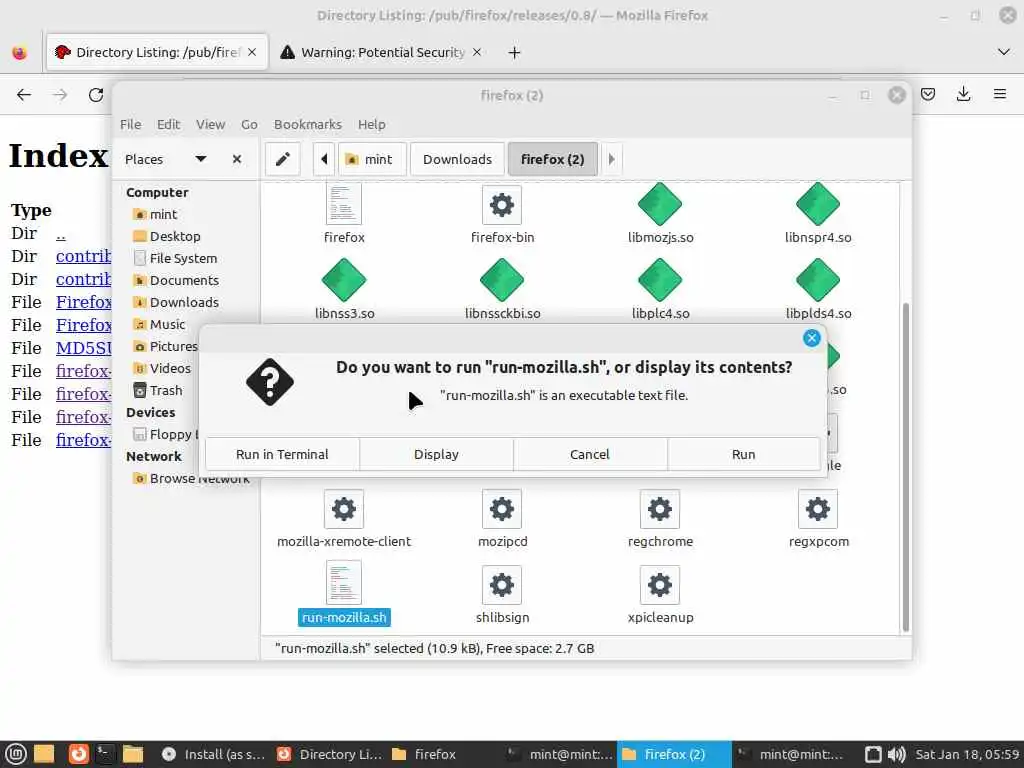Select regxpcom executable icon
Image resolution: width=1024 pixels, height=768 pixels.
(x=818, y=509)
